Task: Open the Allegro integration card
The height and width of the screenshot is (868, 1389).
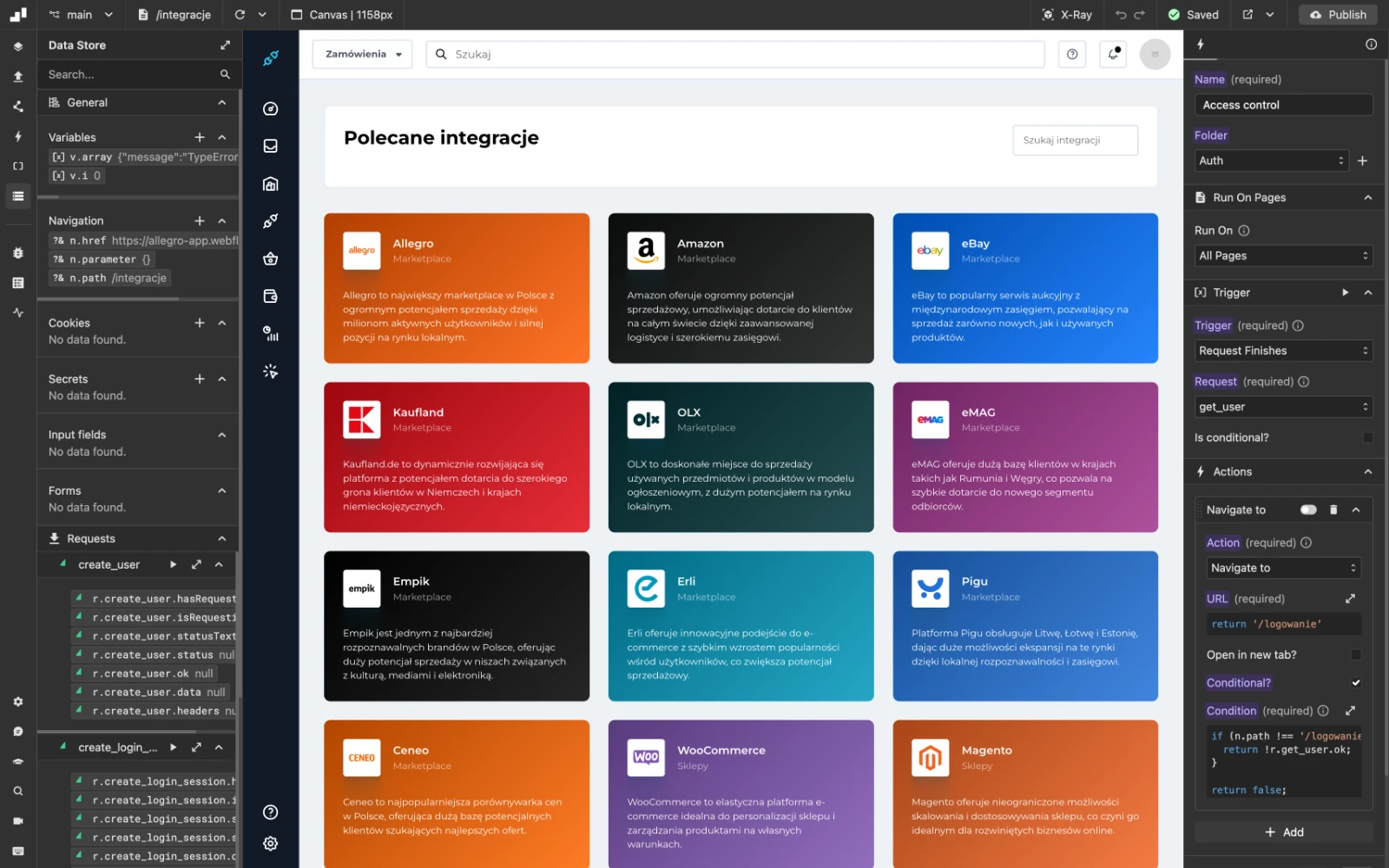Action: click(457, 288)
